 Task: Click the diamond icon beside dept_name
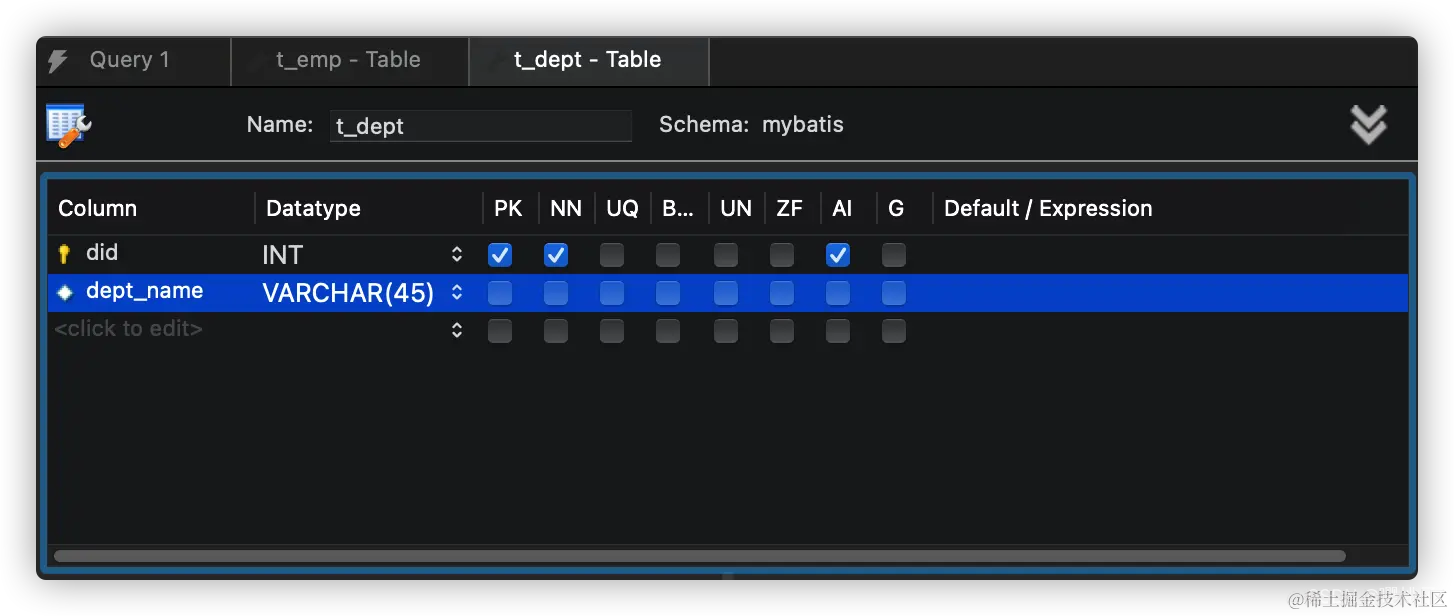point(65,293)
